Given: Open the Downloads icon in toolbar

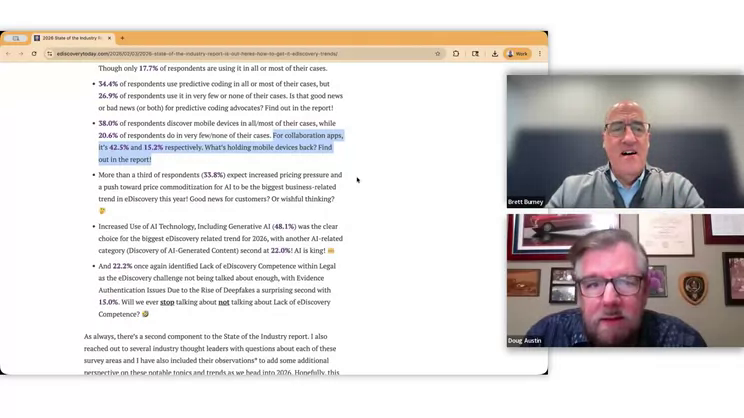Looking at the screenshot, I should pyautogui.click(x=495, y=54).
